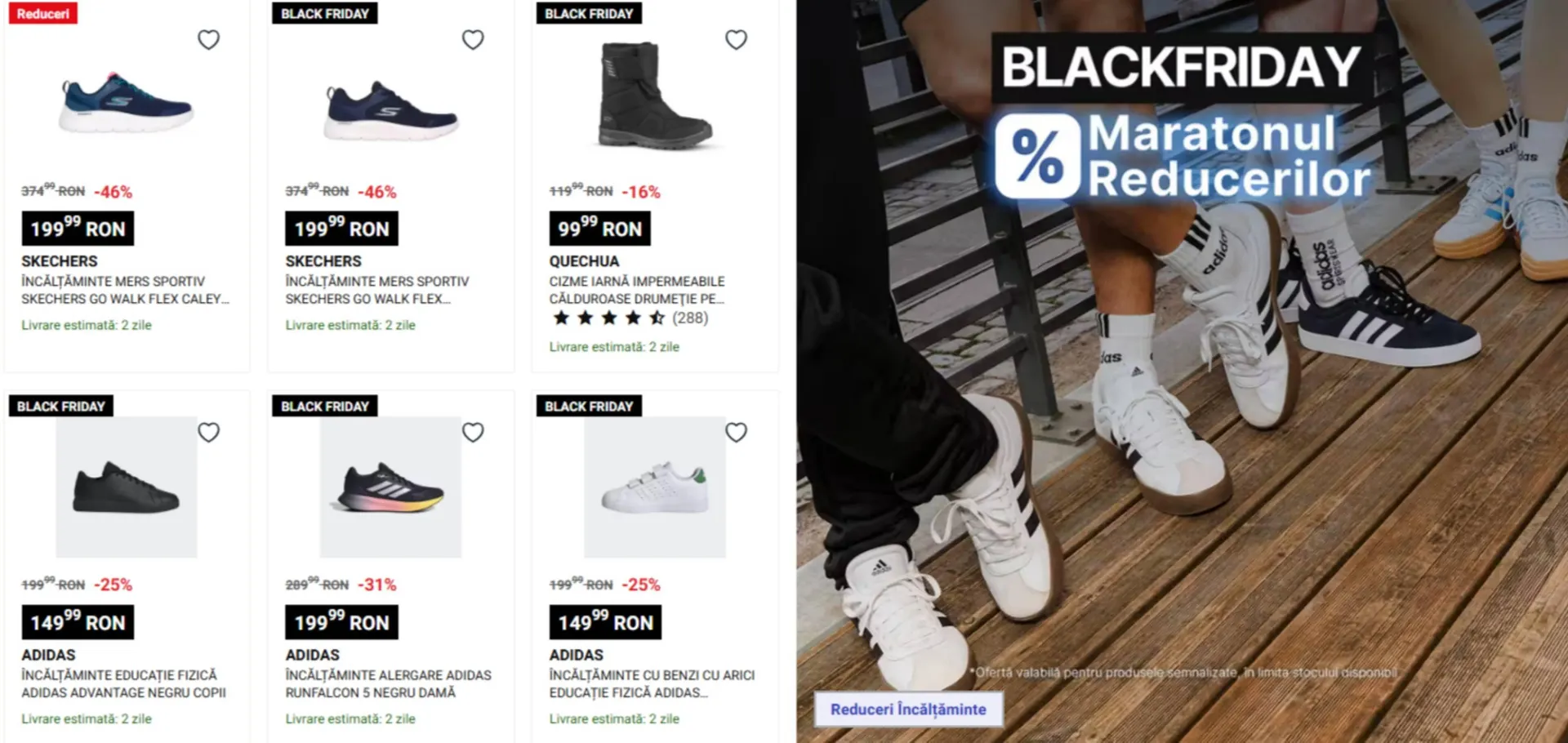Open the BLACKFRIDAY banner headline

[x=1181, y=66]
